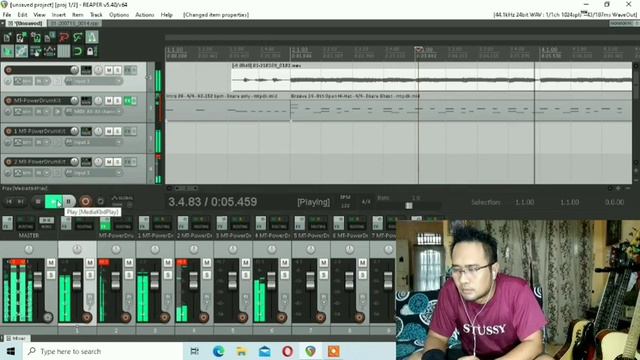Open input dropdown on 2 MT-PowerDrumKit track
Image resolution: width=640 pixels, height=360 pixels.
tap(93, 173)
